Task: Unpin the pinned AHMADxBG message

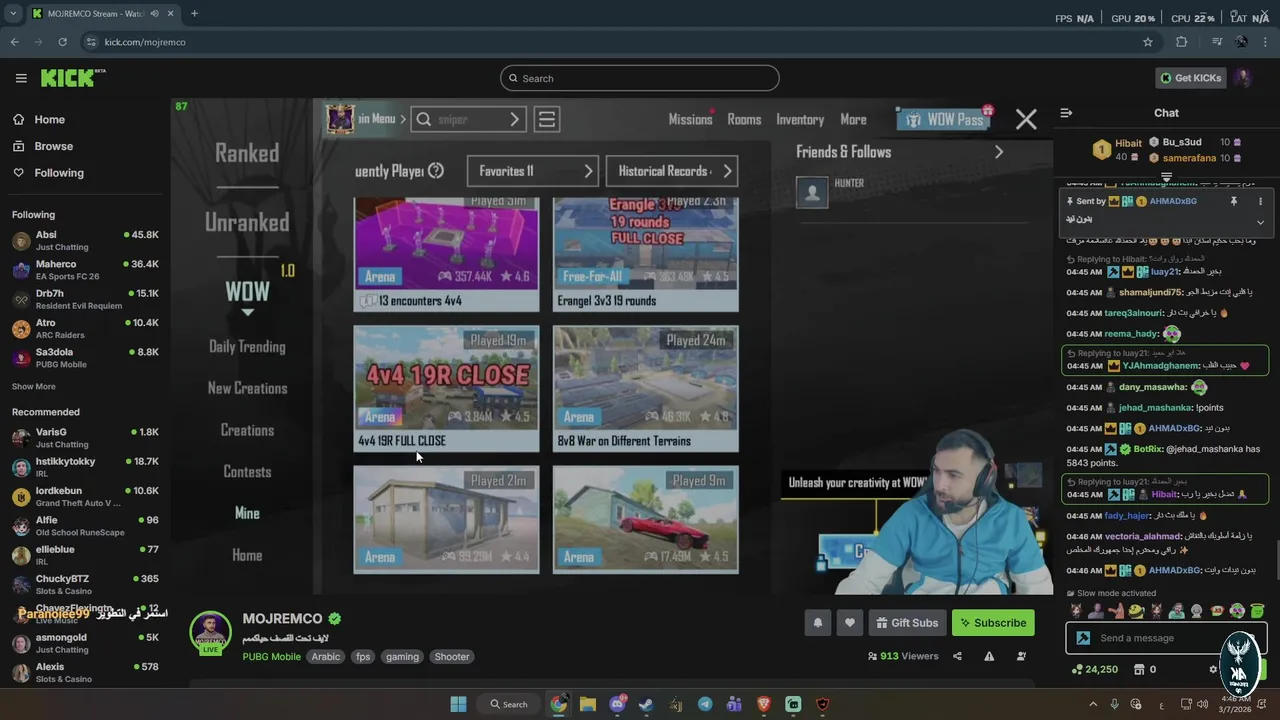Action: pos(1234,201)
